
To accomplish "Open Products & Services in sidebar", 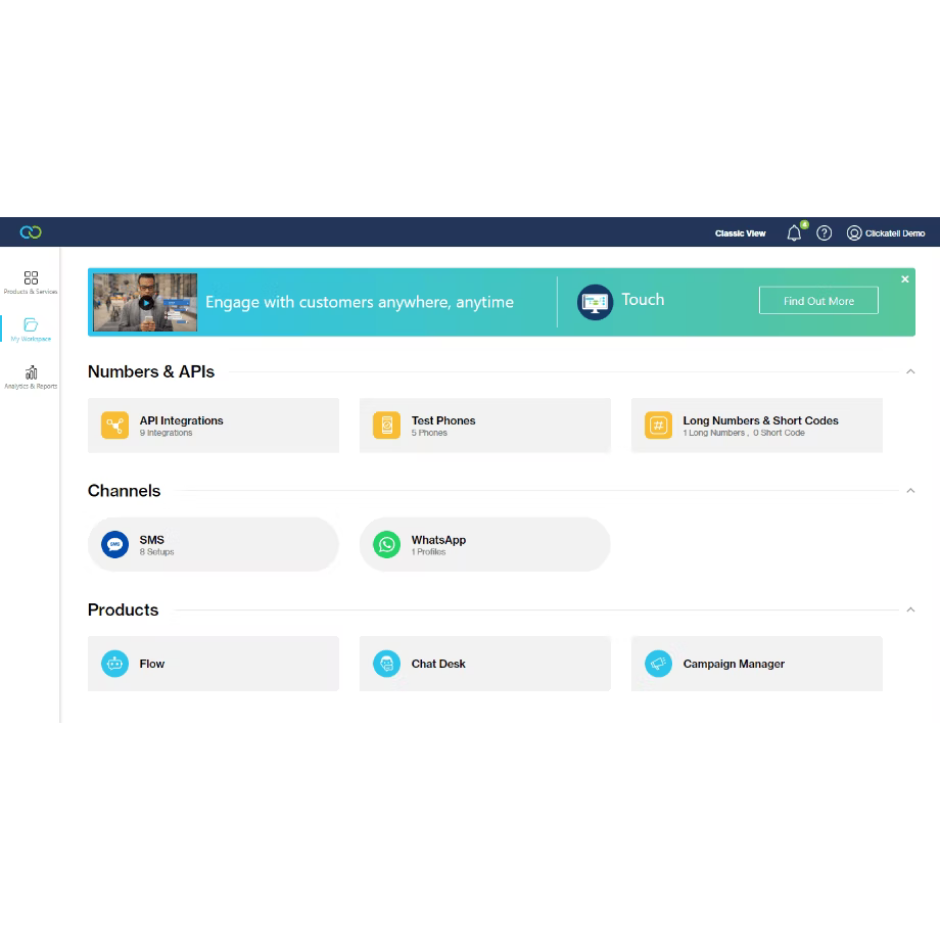I will pos(31,282).
